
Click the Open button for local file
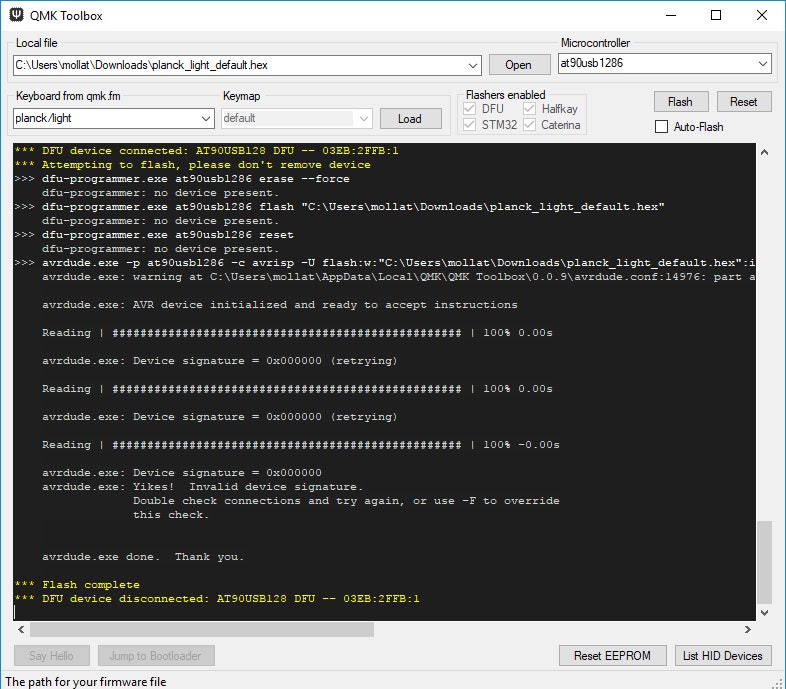pos(518,65)
